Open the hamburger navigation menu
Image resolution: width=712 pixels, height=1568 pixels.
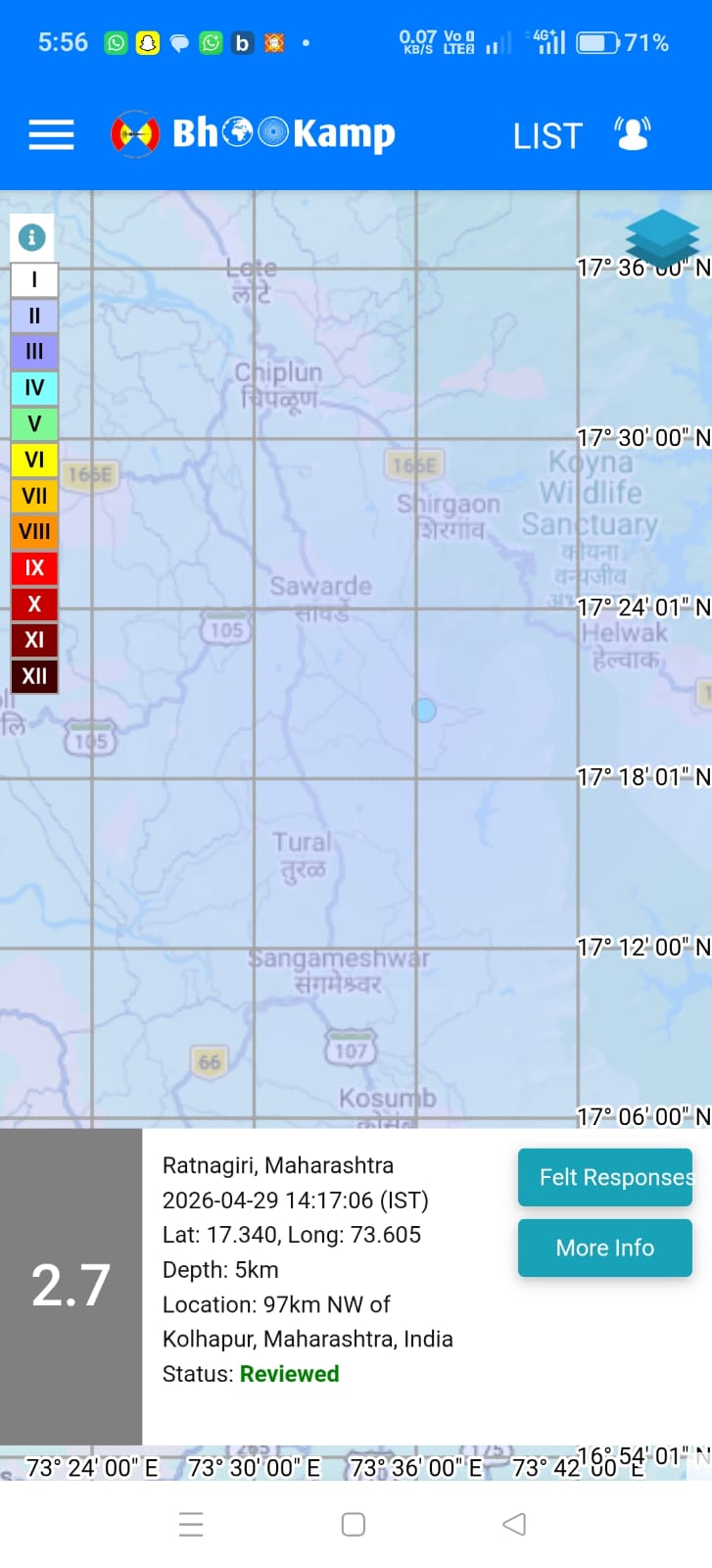tap(51, 134)
